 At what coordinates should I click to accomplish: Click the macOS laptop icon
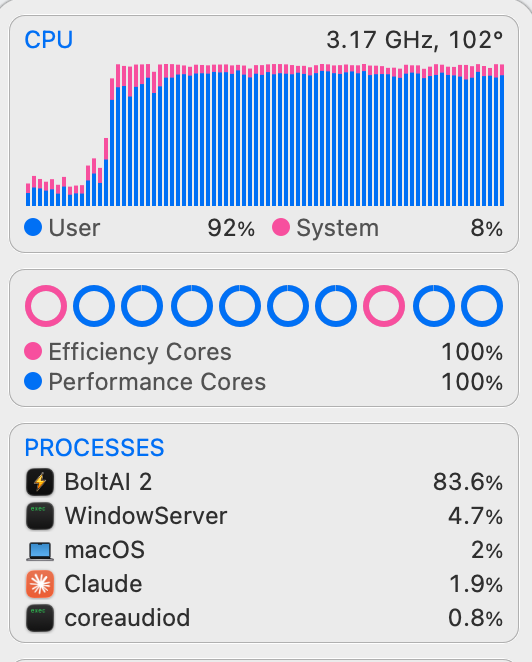pyautogui.click(x=40, y=551)
